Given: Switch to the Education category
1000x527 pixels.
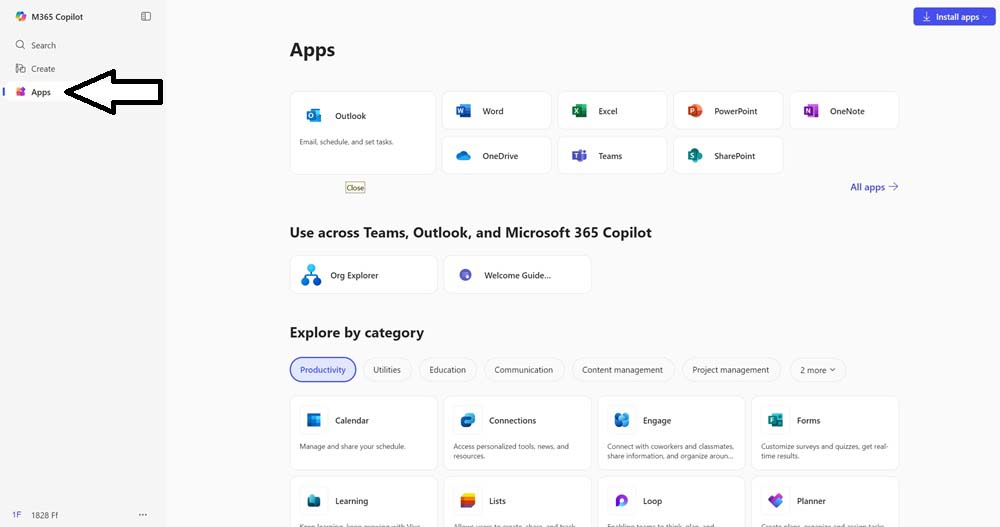Looking at the screenshot, I should [447, 370].
